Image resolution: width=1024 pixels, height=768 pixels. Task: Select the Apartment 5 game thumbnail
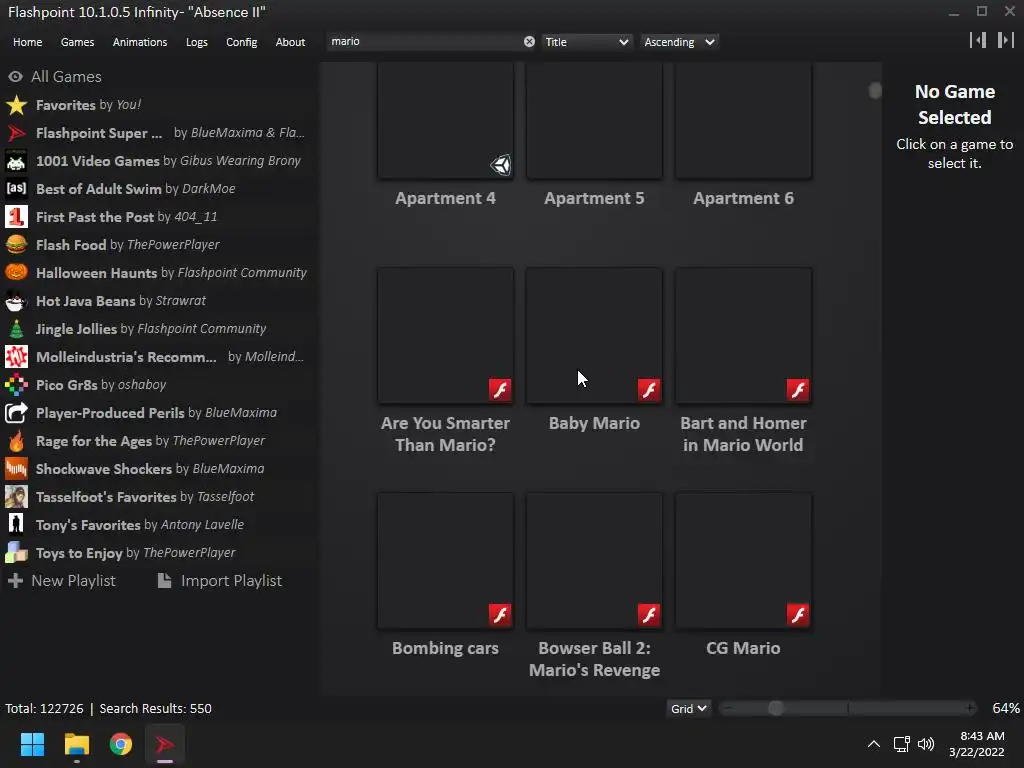[594, 121]
